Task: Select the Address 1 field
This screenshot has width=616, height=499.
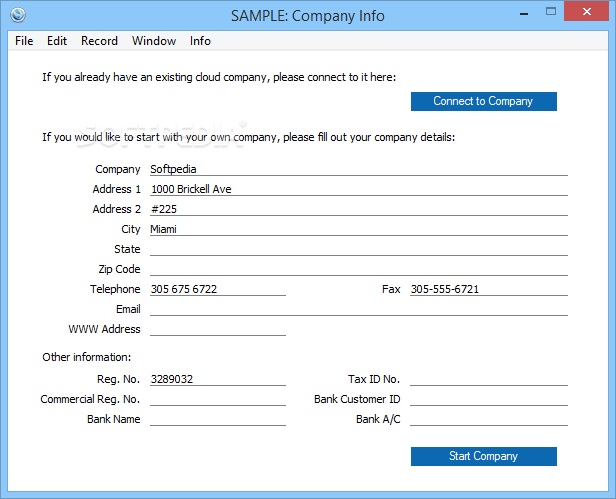Action: (359, 189)
